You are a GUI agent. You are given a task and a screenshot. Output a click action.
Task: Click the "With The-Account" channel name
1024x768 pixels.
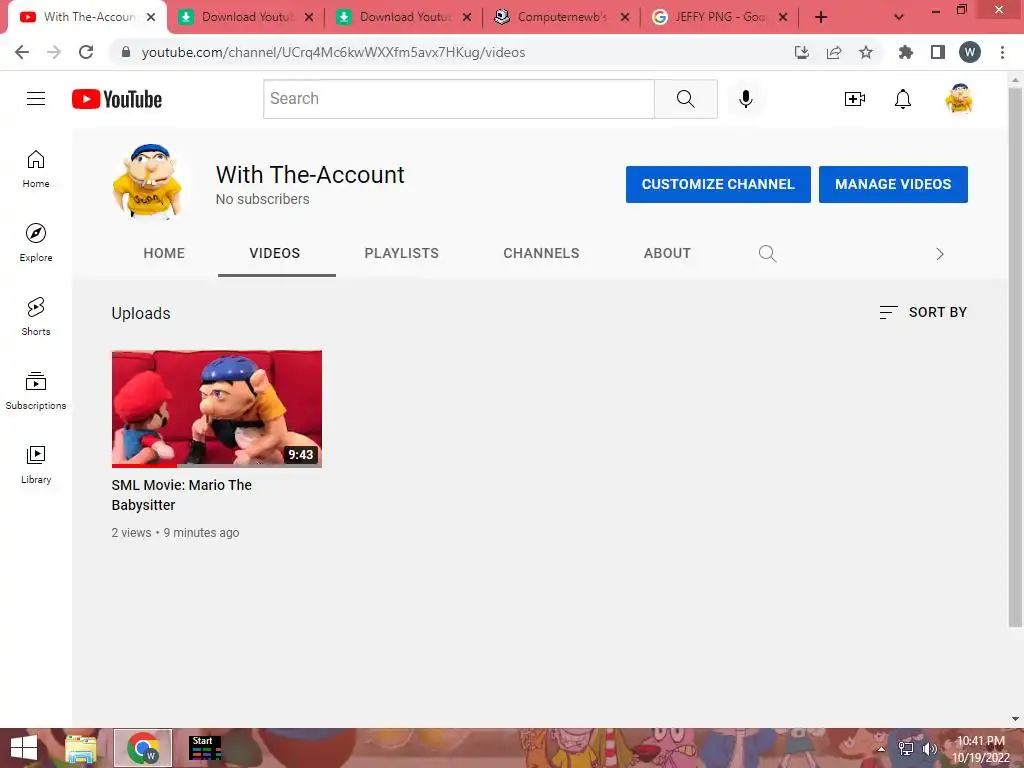click(310, 174)
